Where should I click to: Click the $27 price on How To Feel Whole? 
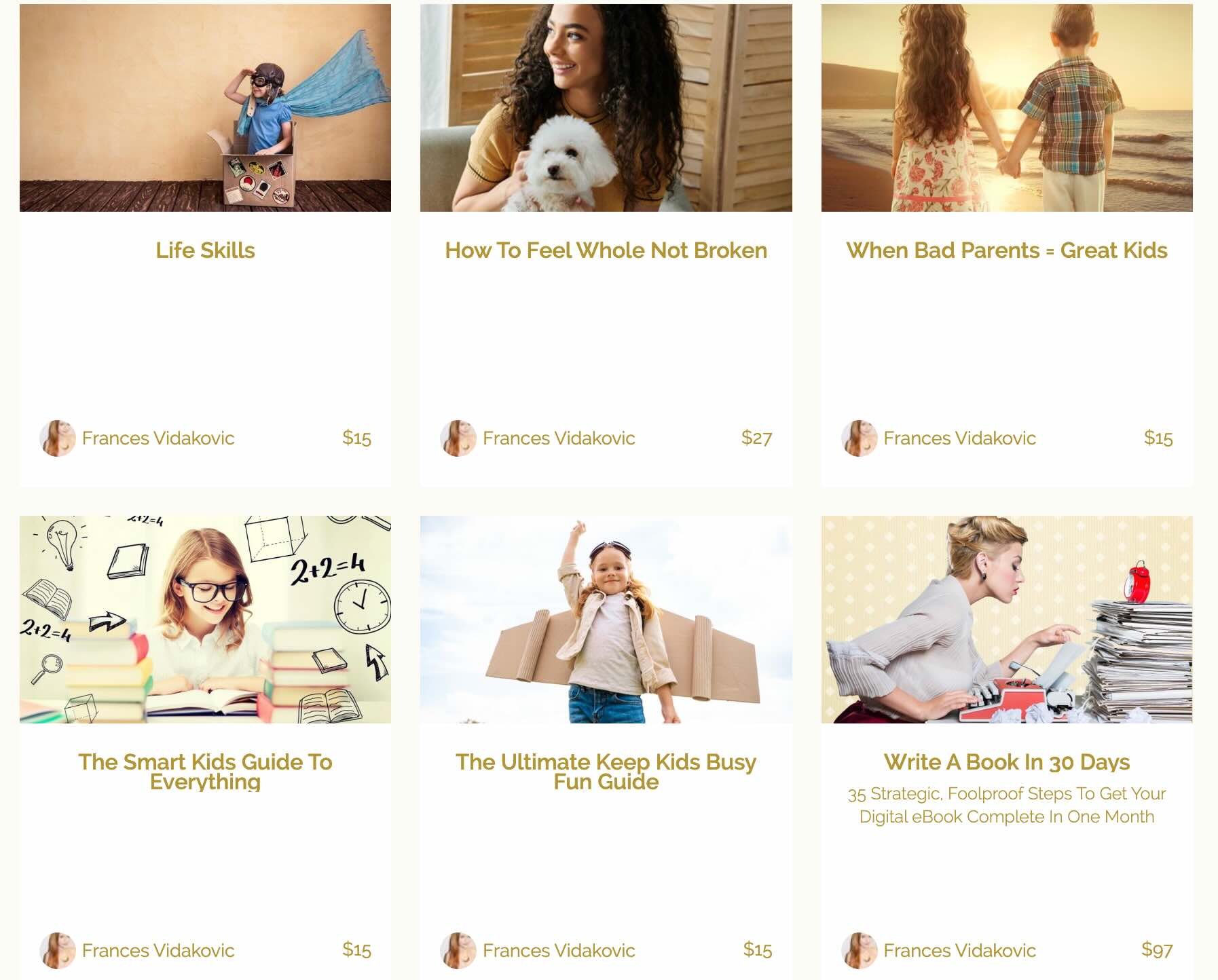(x=756, y=438)
